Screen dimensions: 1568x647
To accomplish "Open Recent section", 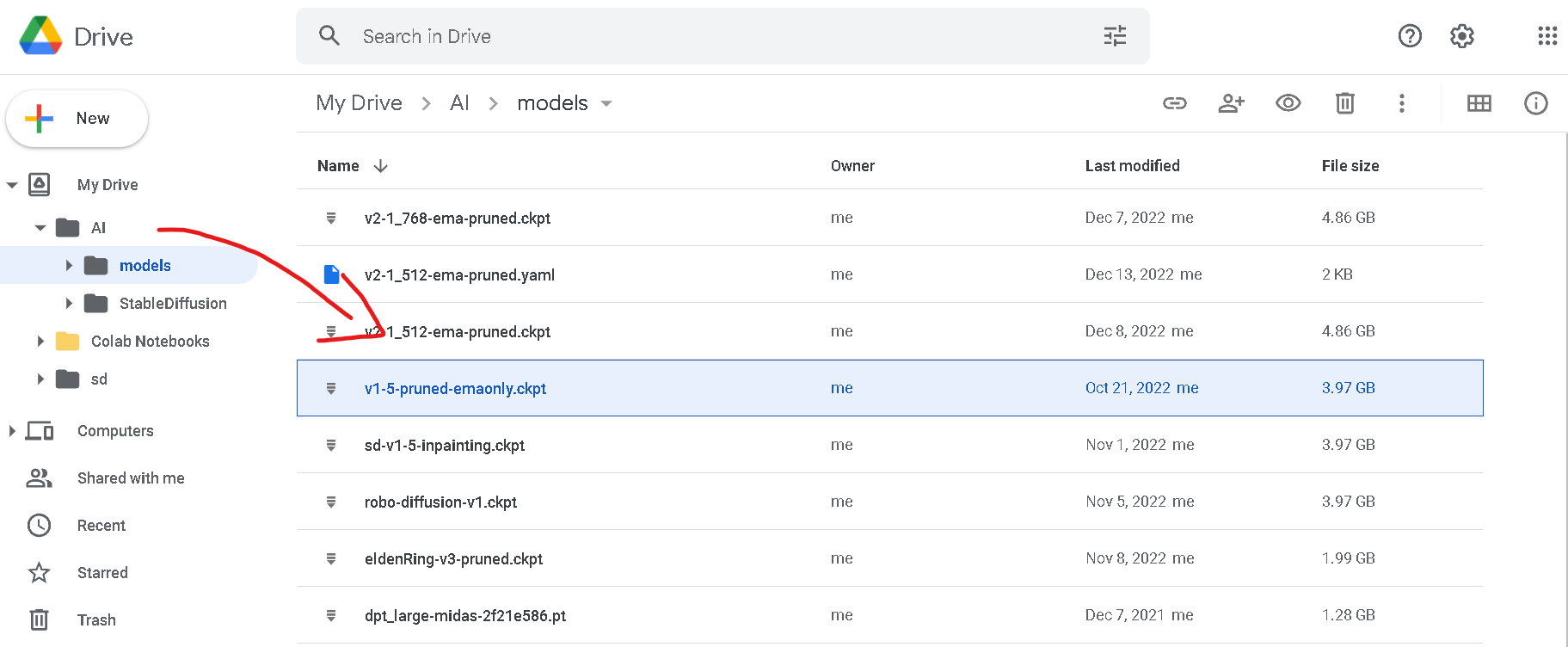I will [x=101, y=525].
